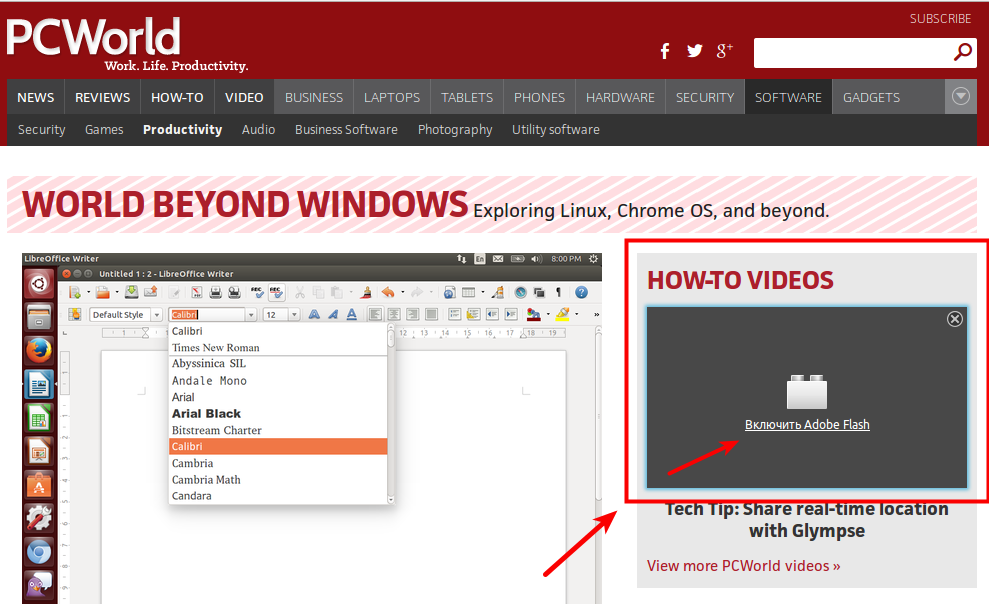Click the search magnifier icon
Image resolution: width=989 pixels, height=608 pixels.
963,52
